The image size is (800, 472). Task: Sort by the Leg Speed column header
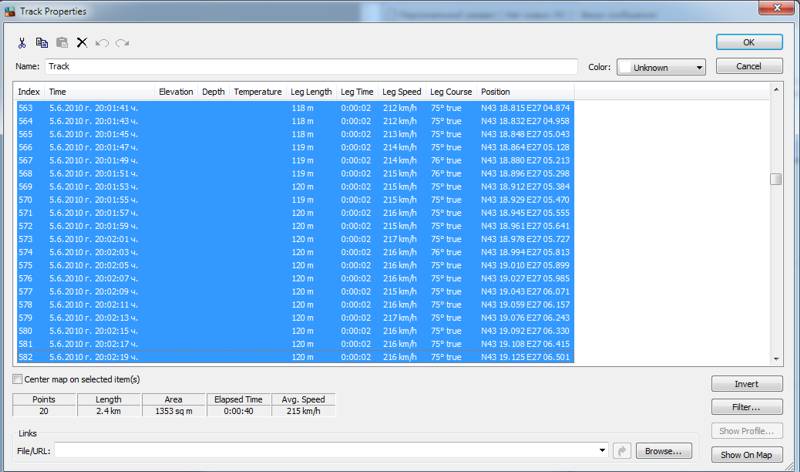404,91
